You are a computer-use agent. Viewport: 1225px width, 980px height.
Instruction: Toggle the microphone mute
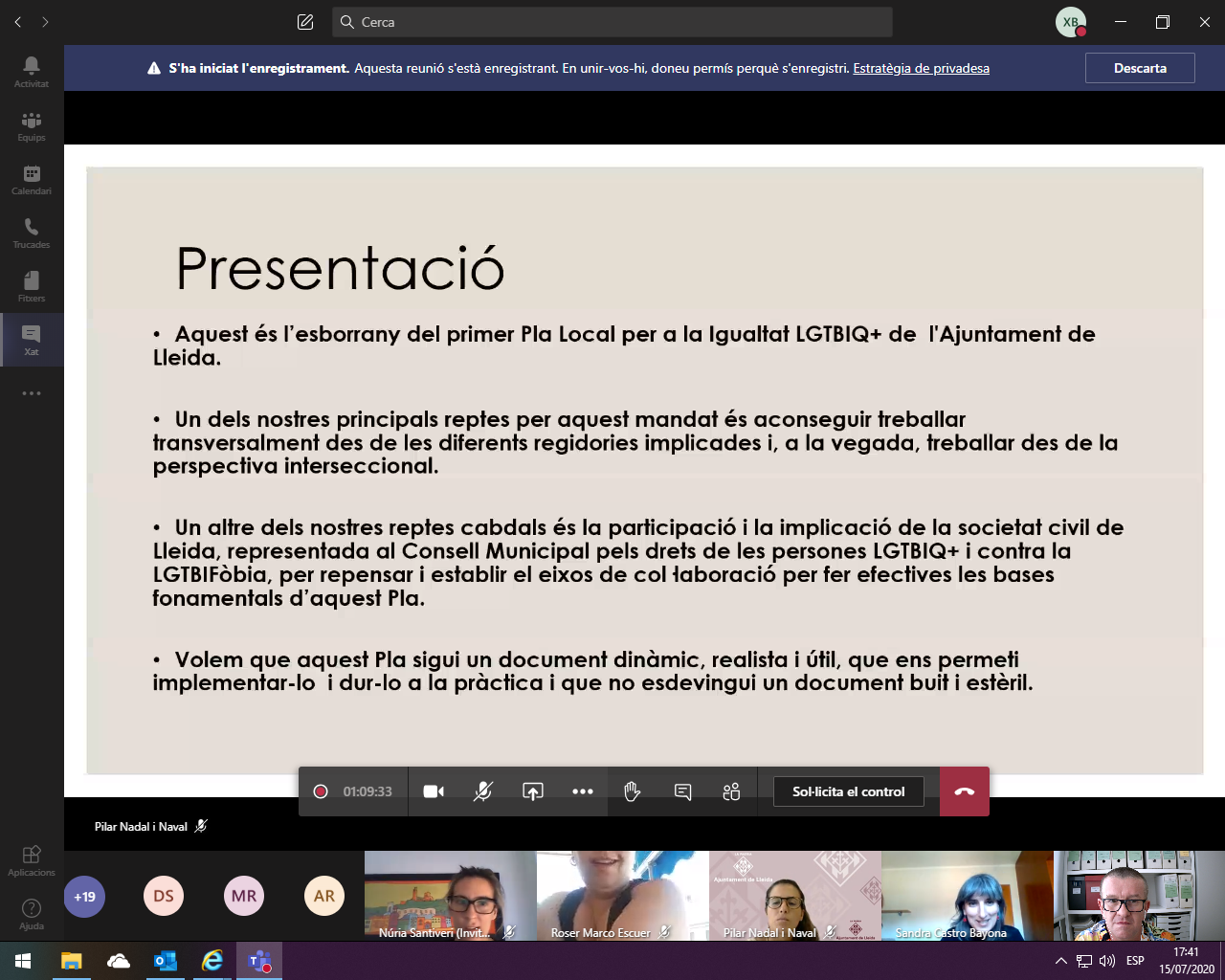[x=483, y=791]
